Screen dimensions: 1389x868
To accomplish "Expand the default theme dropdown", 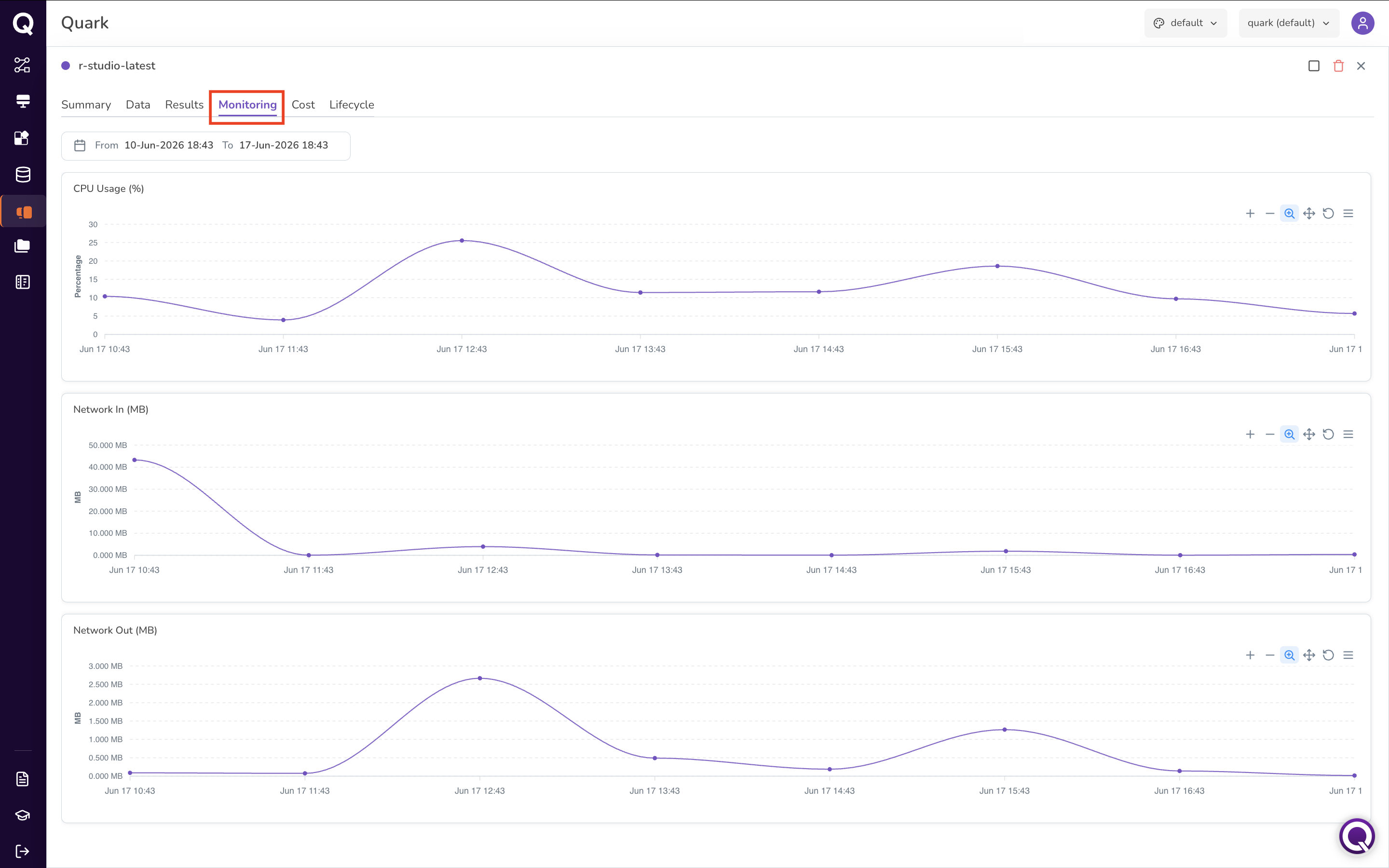I will click(1185, 23).
